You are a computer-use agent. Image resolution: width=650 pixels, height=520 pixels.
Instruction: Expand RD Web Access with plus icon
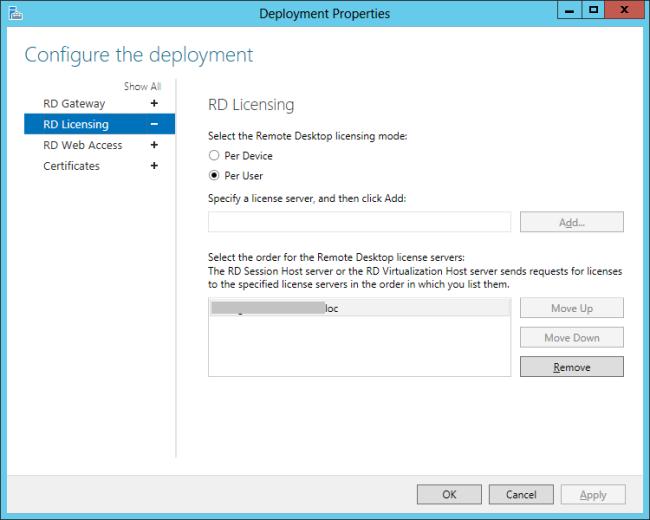point(154,145)
